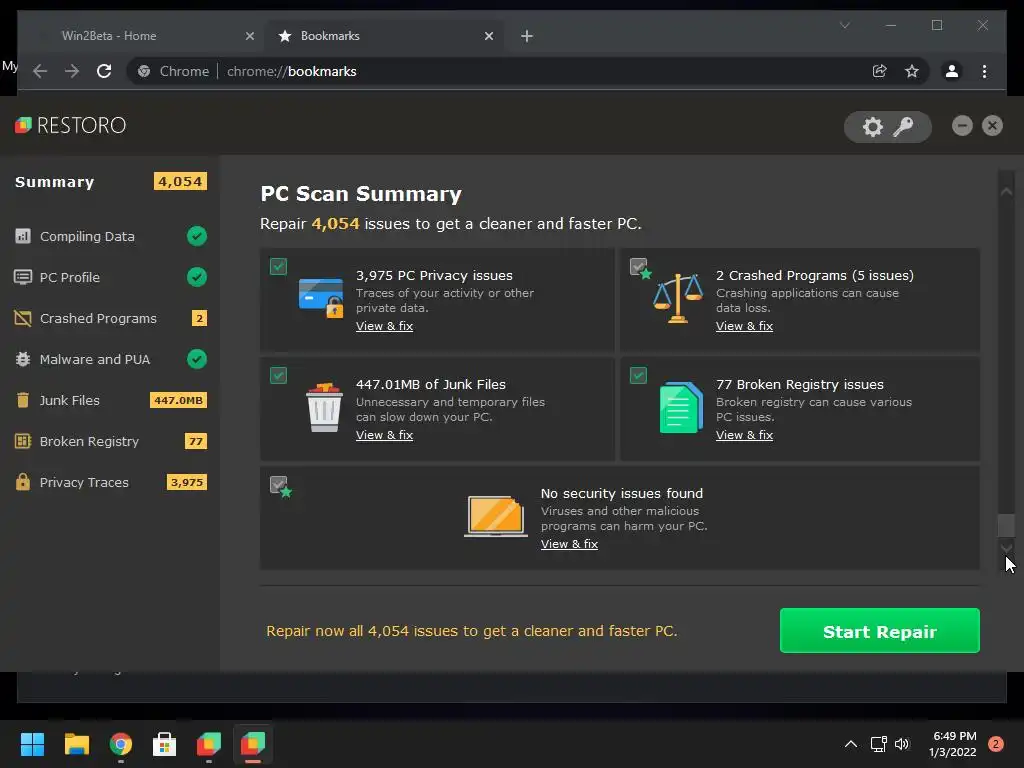Open a new Chrome tab
1024x768 pixels.
527,36
